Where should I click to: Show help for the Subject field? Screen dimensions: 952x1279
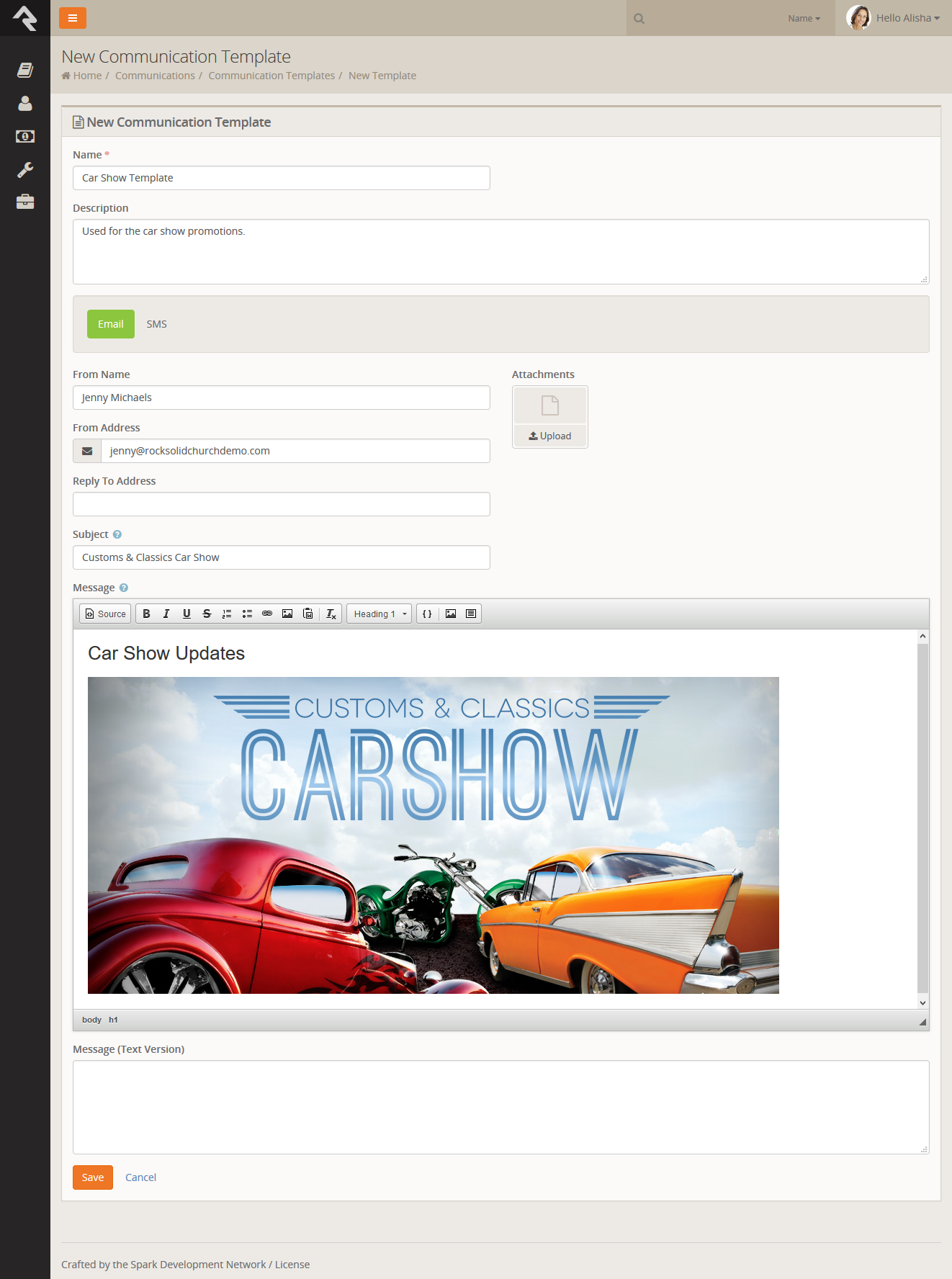point(117,534)
